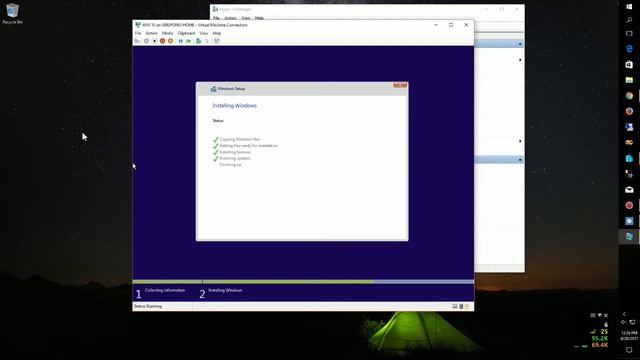Close the network meter desktop widget
The height and width of the screenshot is (360, 640).
(606, 315)
